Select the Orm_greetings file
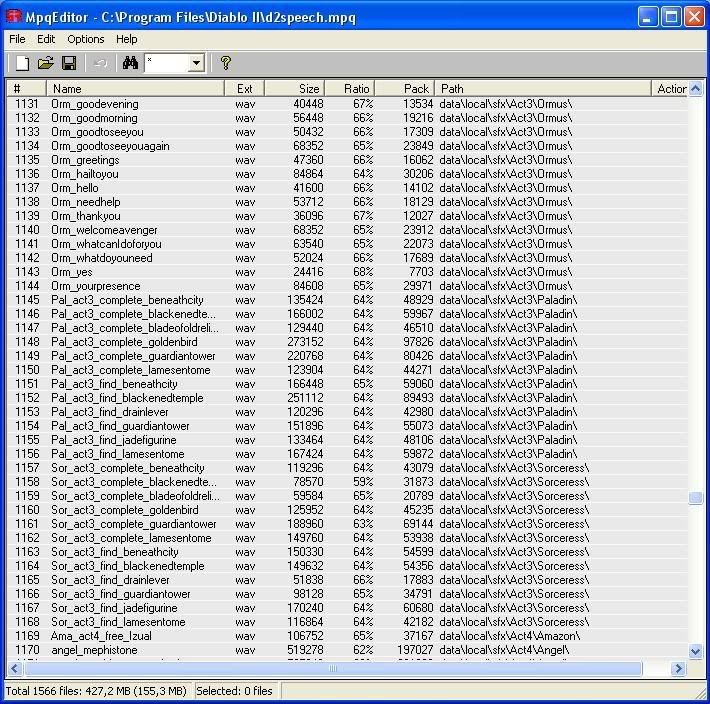710x704 pixels. point(85,160)
